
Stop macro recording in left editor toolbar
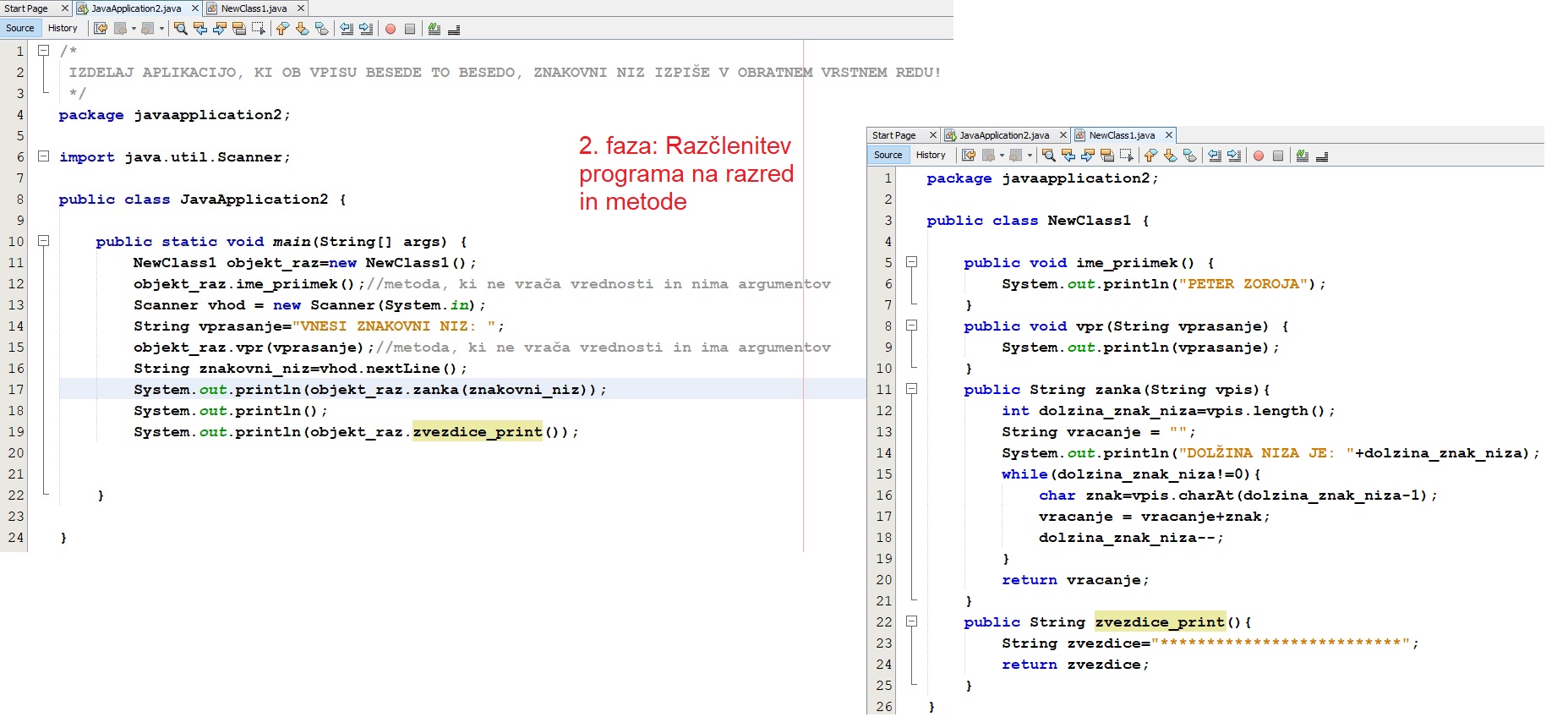[x=410, y=29]
